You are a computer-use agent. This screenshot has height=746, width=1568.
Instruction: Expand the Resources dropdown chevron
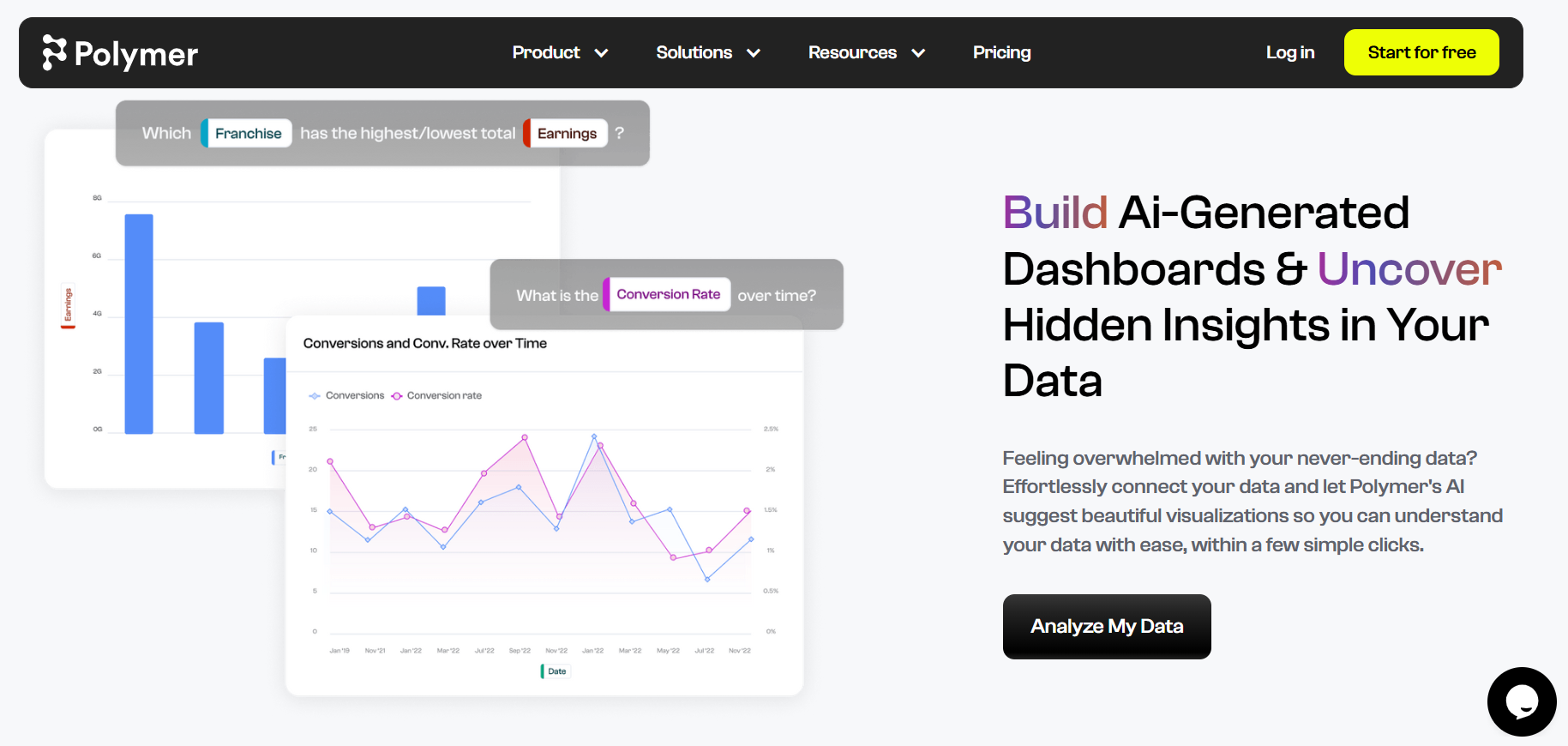[918, 53]
